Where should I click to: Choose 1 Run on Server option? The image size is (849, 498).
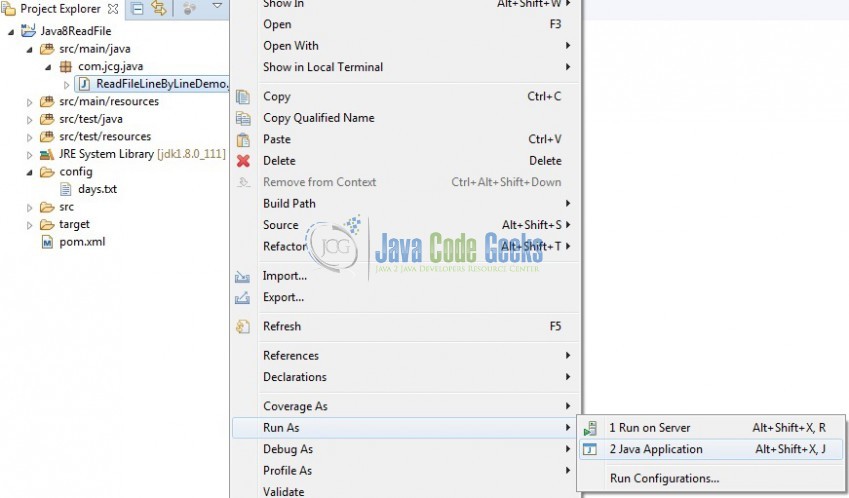711,428
